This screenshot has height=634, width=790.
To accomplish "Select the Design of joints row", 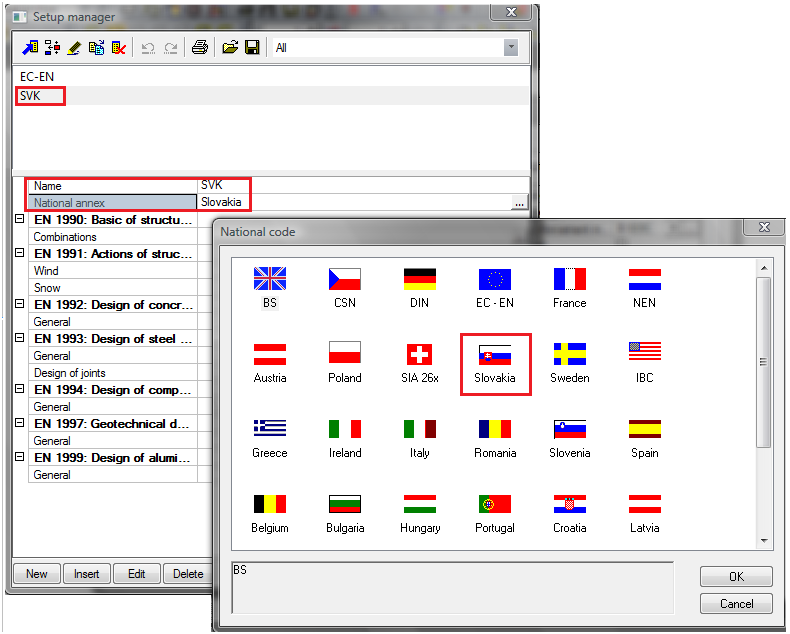I will 113,373.
